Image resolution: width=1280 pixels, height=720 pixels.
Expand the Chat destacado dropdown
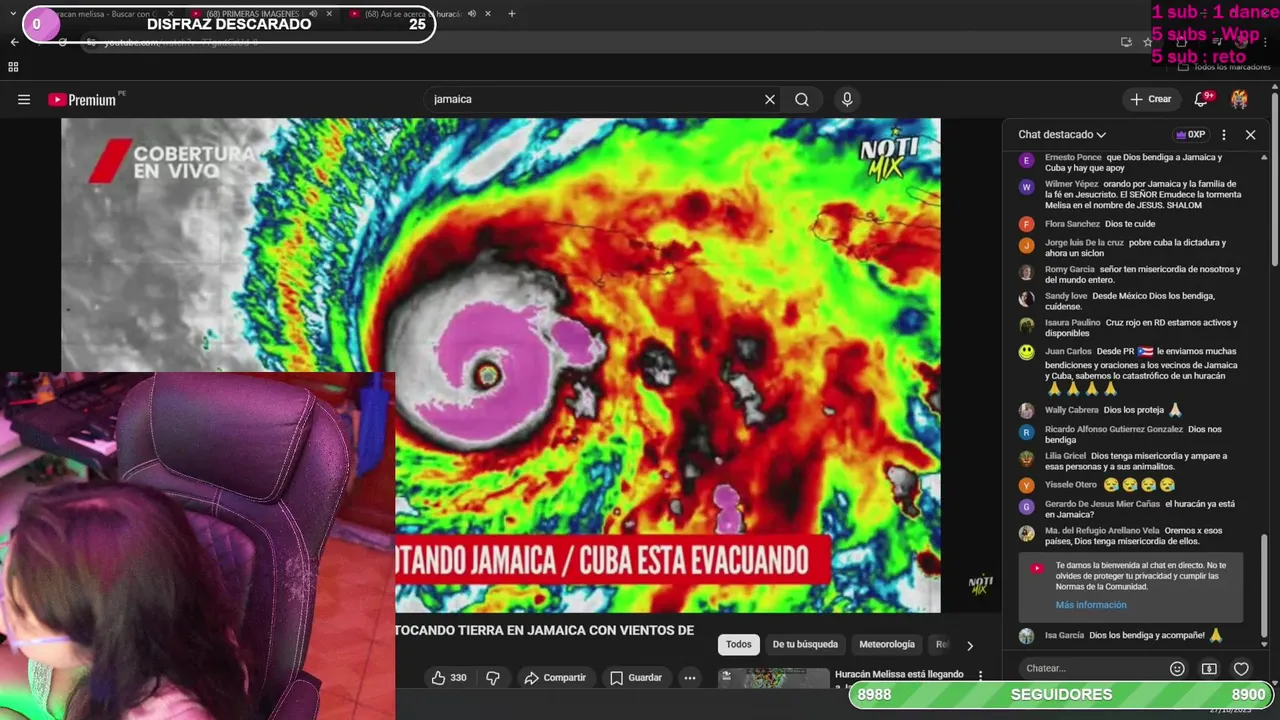1062,134
